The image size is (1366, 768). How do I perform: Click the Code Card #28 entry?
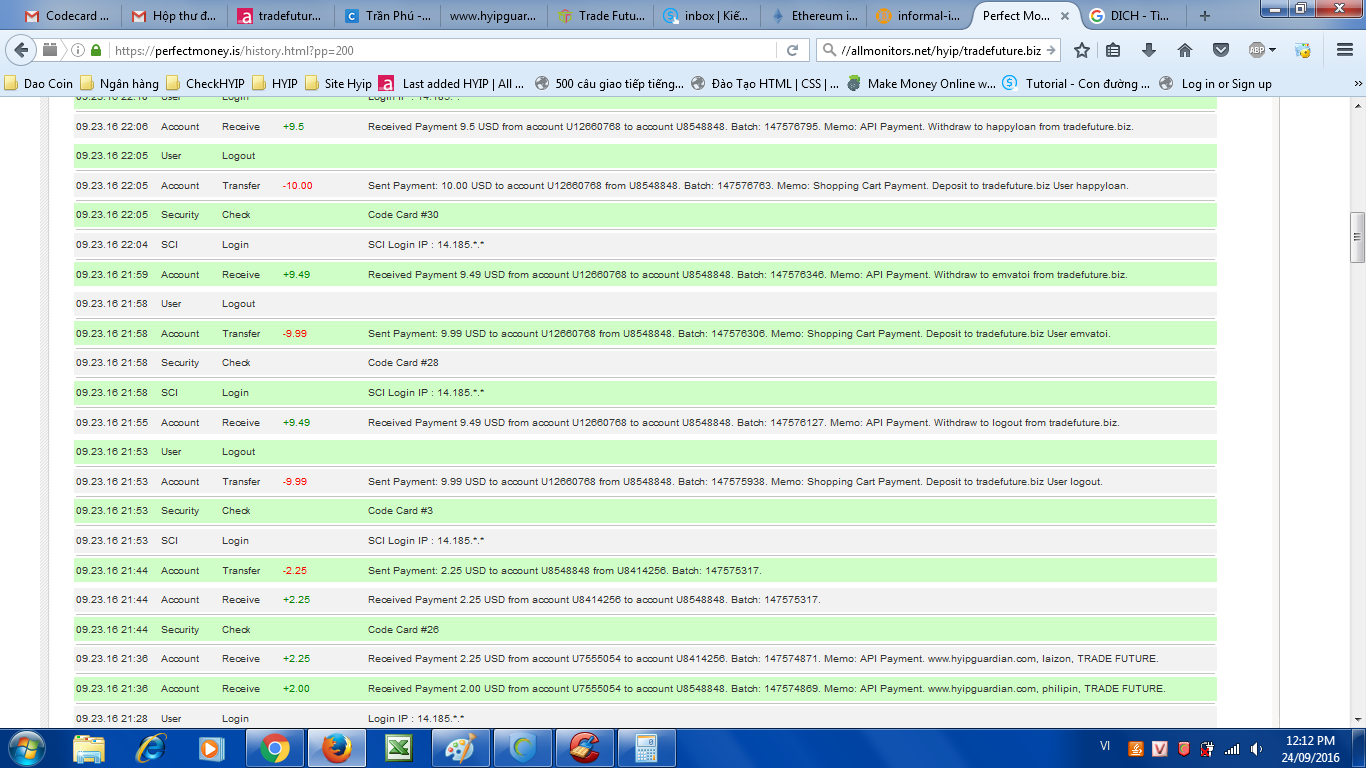pyautogui.click(x=403, y=363)
